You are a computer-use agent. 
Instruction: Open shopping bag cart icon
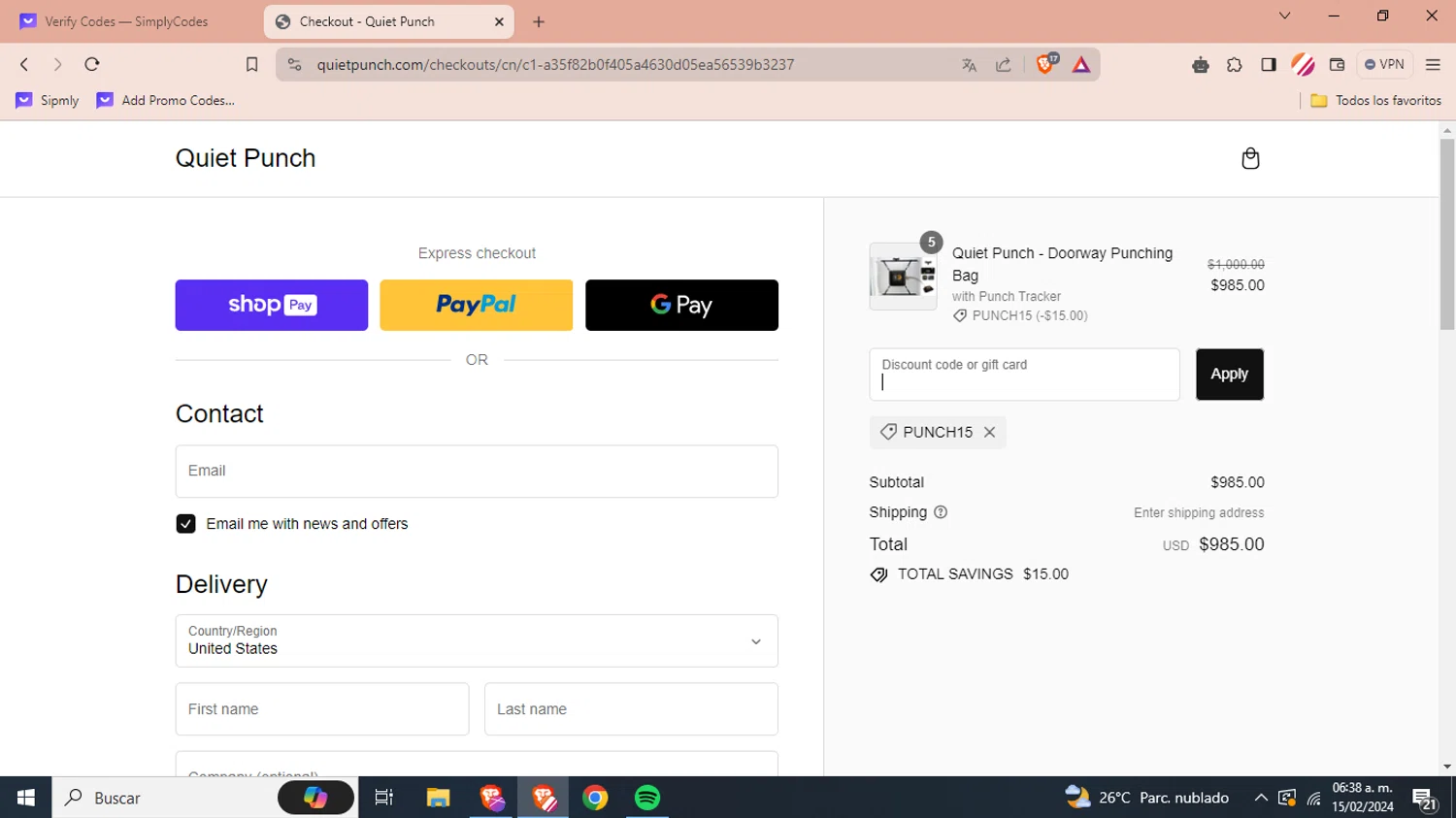1250,158
